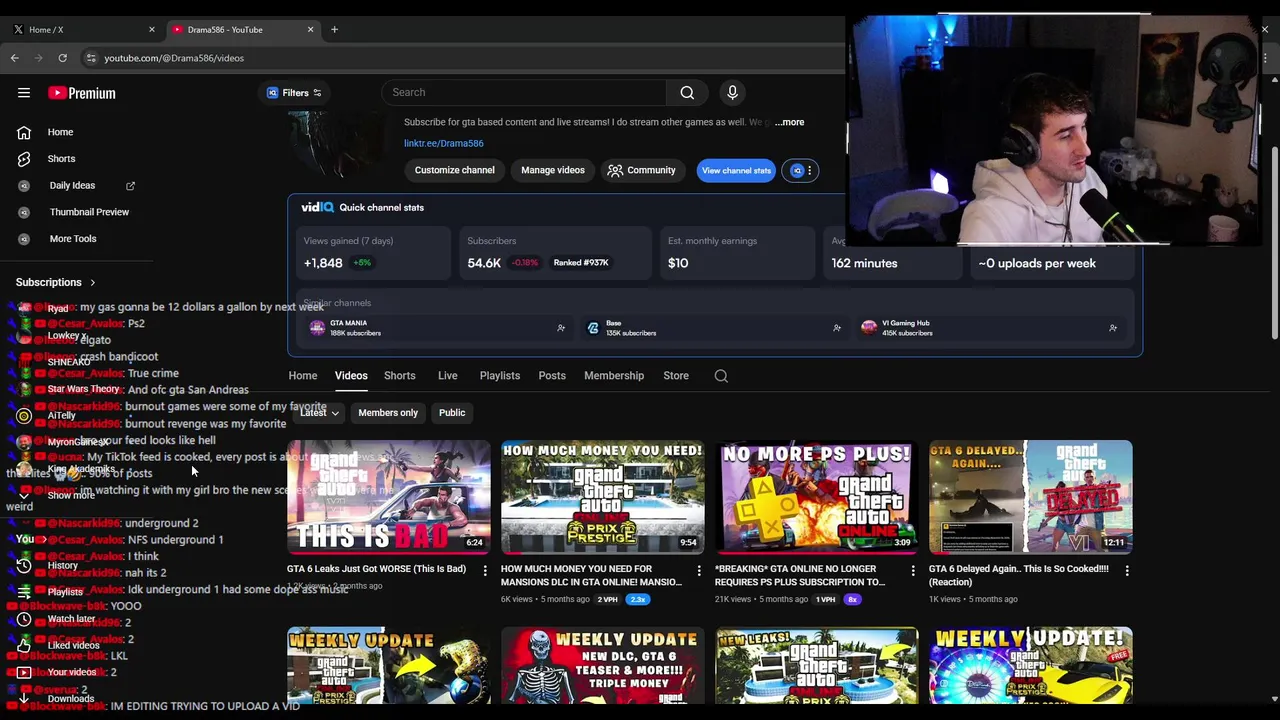
Task: Open options menu for GTA 6 Delayed video
Action: (x=1127, y=570)
